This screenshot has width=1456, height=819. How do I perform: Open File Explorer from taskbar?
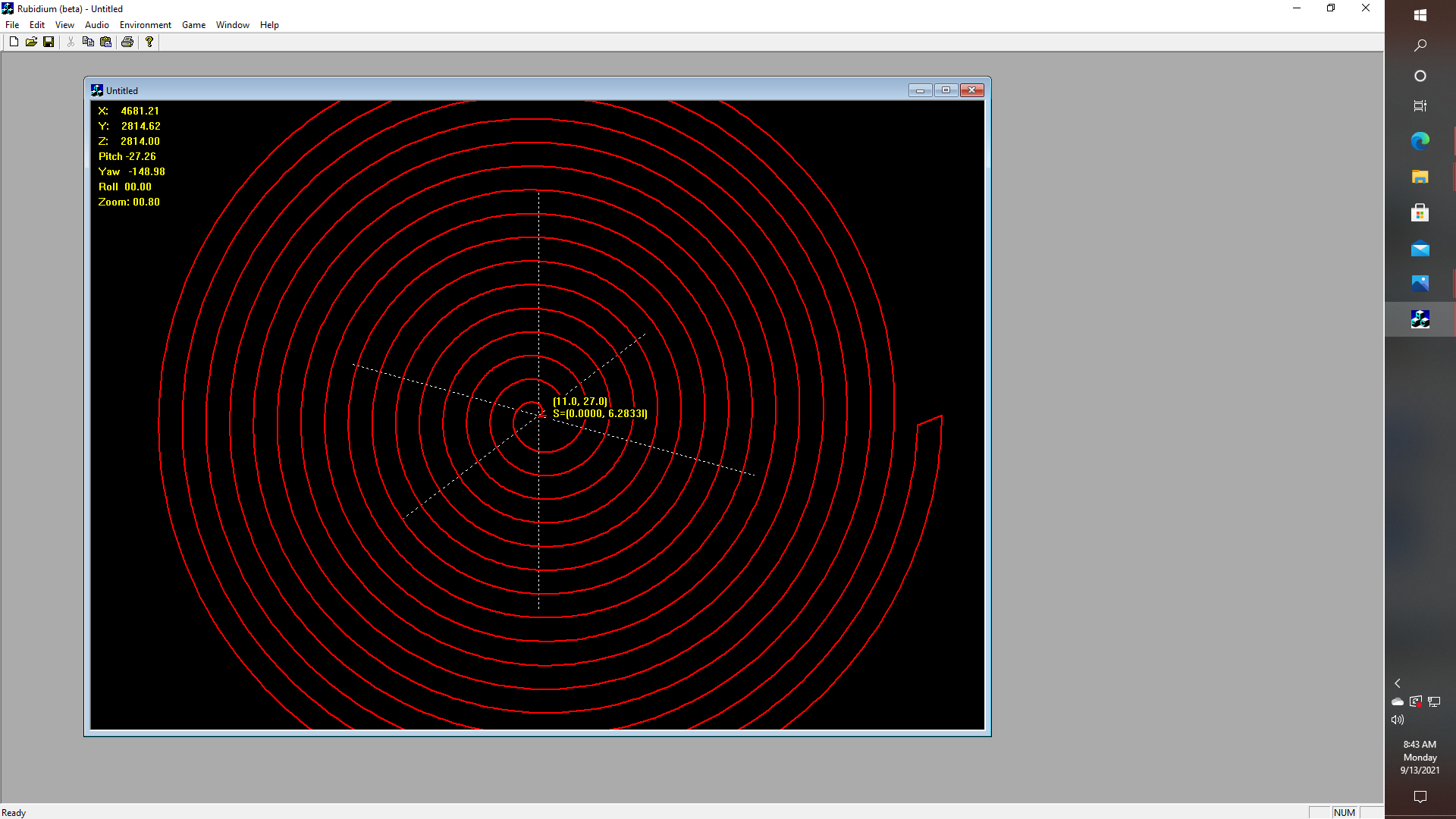pyautogui.click(x=1420, y=177)
